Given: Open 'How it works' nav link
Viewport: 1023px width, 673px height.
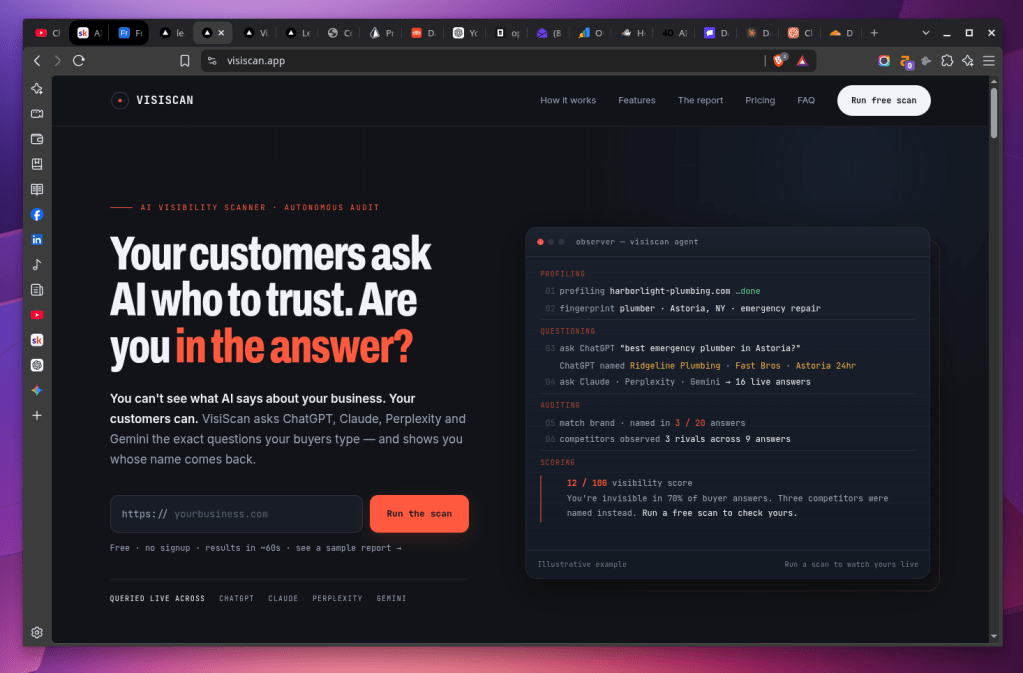Looking at the screenshot, I should 568,100.
